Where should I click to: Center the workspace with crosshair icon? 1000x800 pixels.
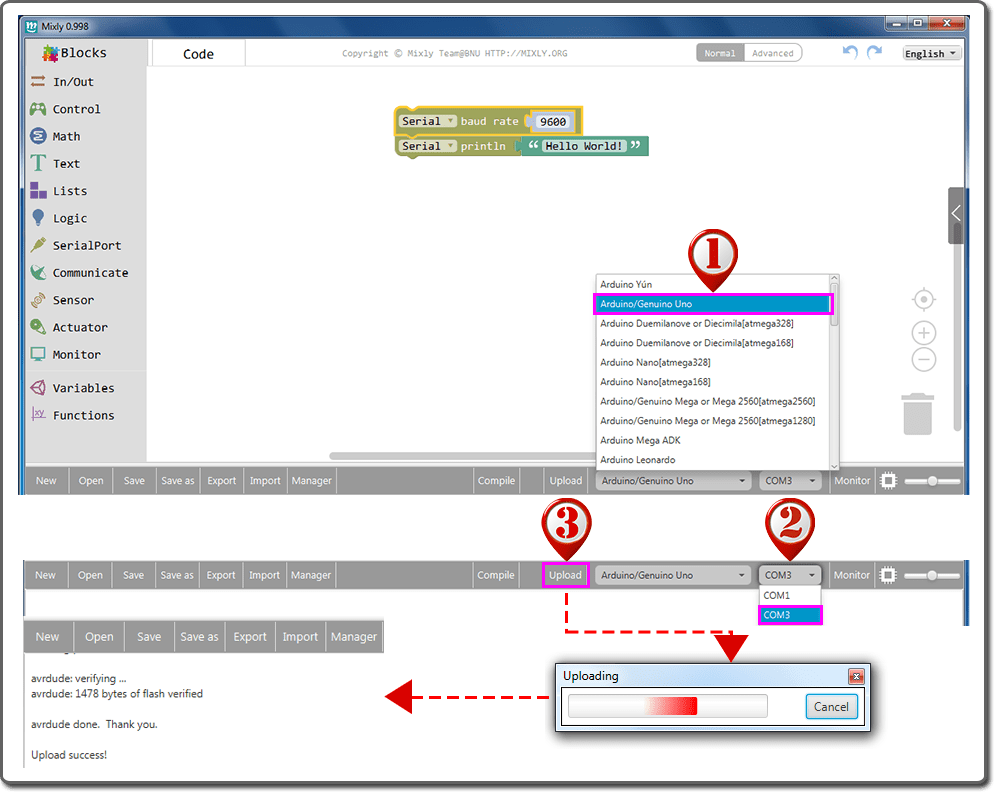923,299
